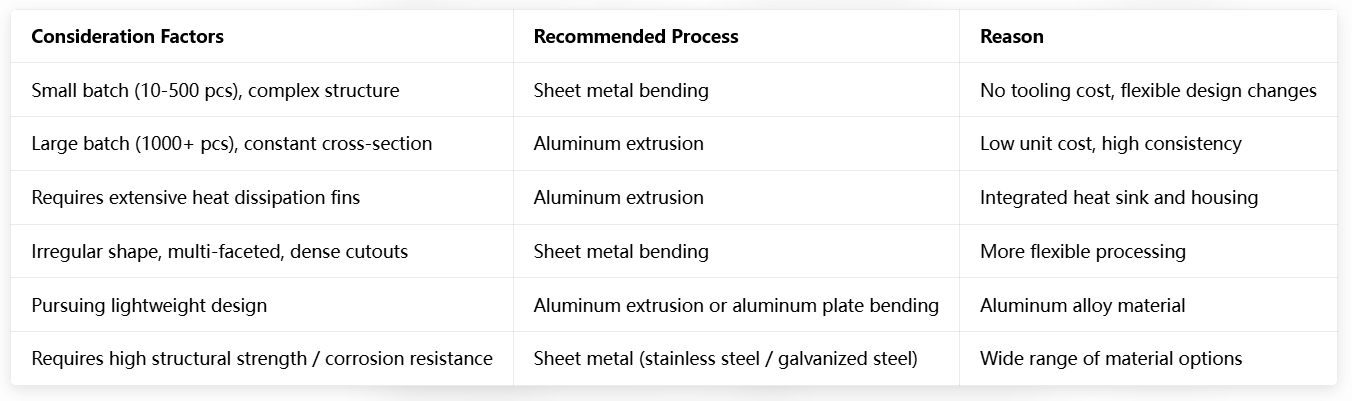
Task: Click the stainless steel / galvanized steel cell
Action: pyautogui.click(x=725, y=359)
